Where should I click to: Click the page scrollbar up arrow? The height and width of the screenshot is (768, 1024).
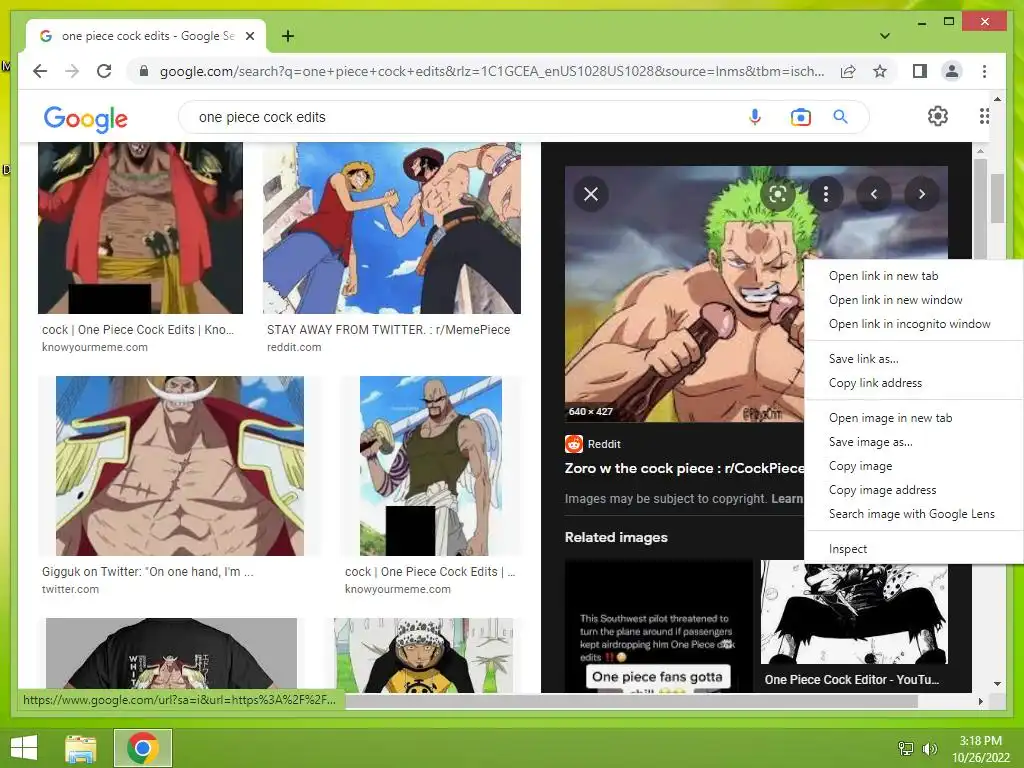[x=997, y=99]
